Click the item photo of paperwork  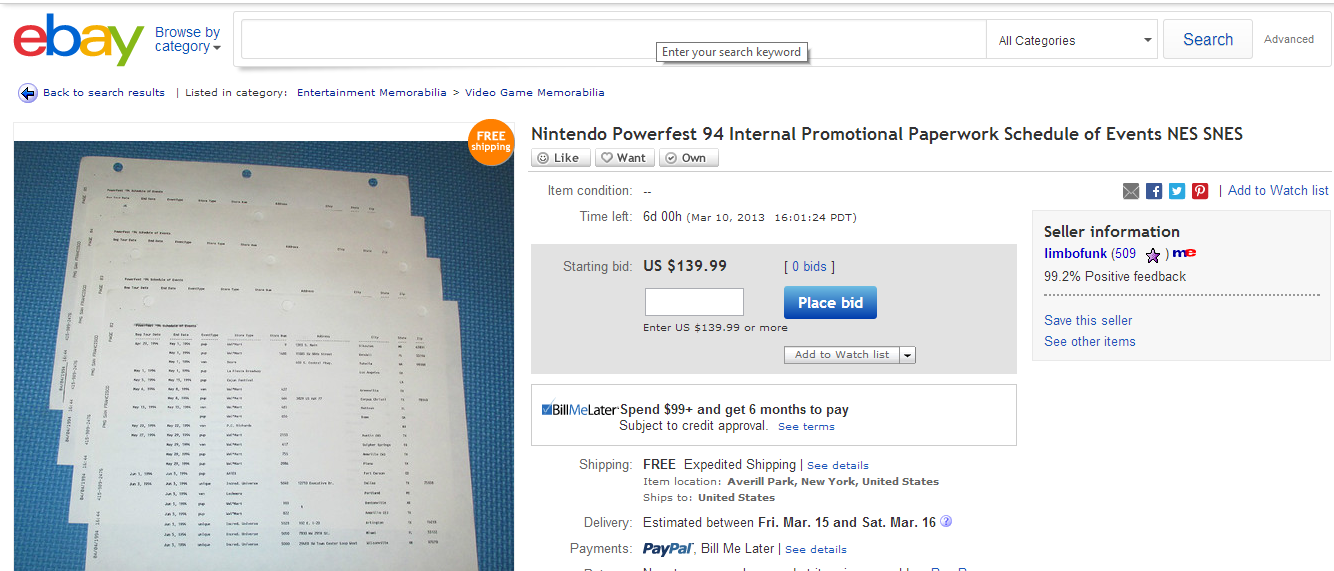[x=264, y=355]
